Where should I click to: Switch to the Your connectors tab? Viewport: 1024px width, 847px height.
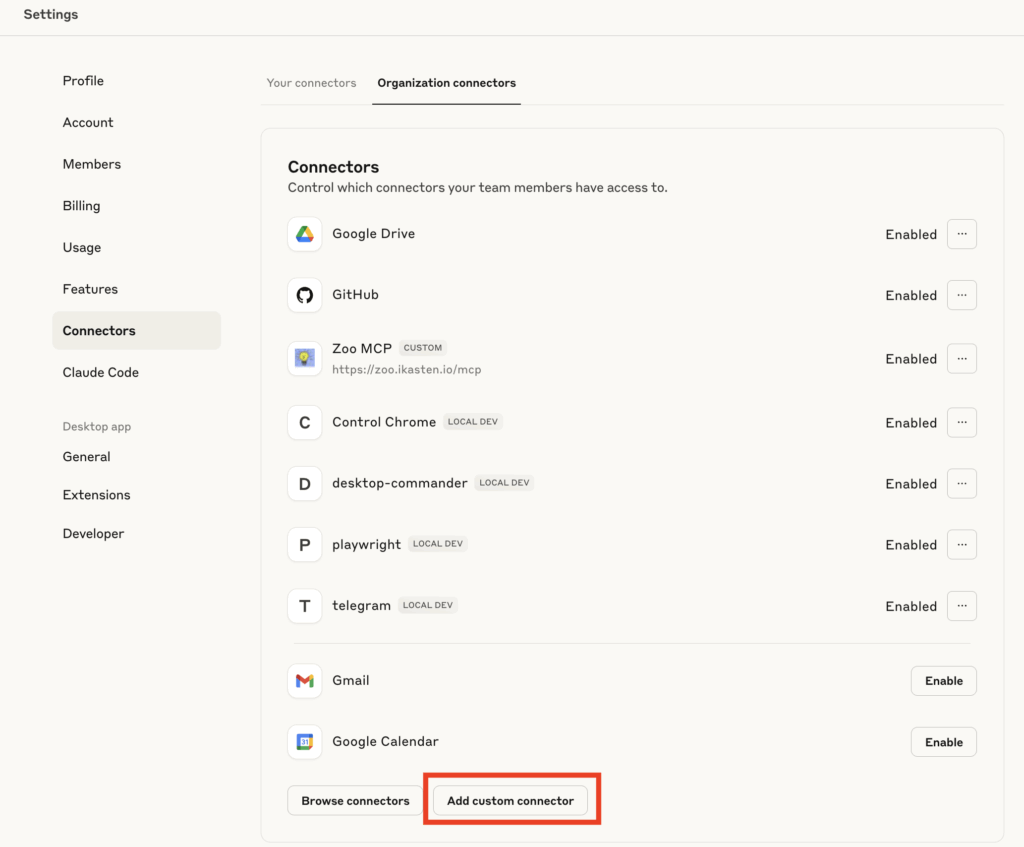pos(311,83)
